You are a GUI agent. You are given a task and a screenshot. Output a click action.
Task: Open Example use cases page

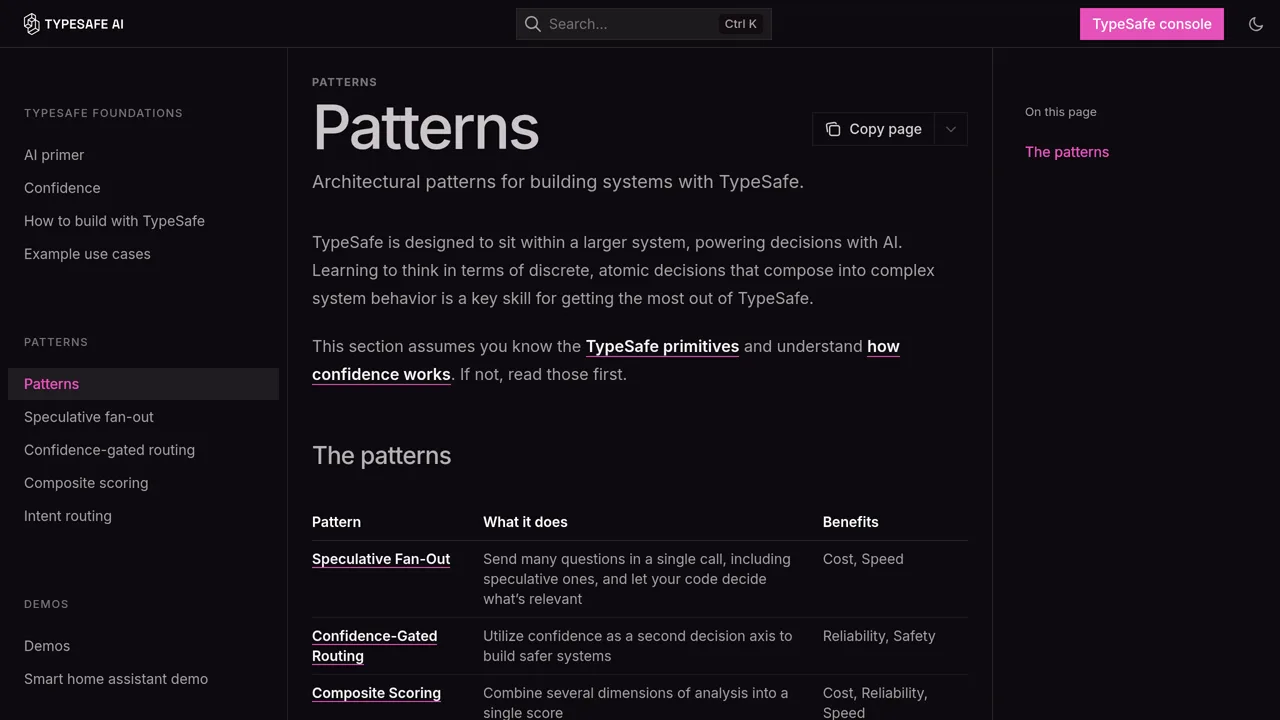pyautogui.click(x=87, y=254)
